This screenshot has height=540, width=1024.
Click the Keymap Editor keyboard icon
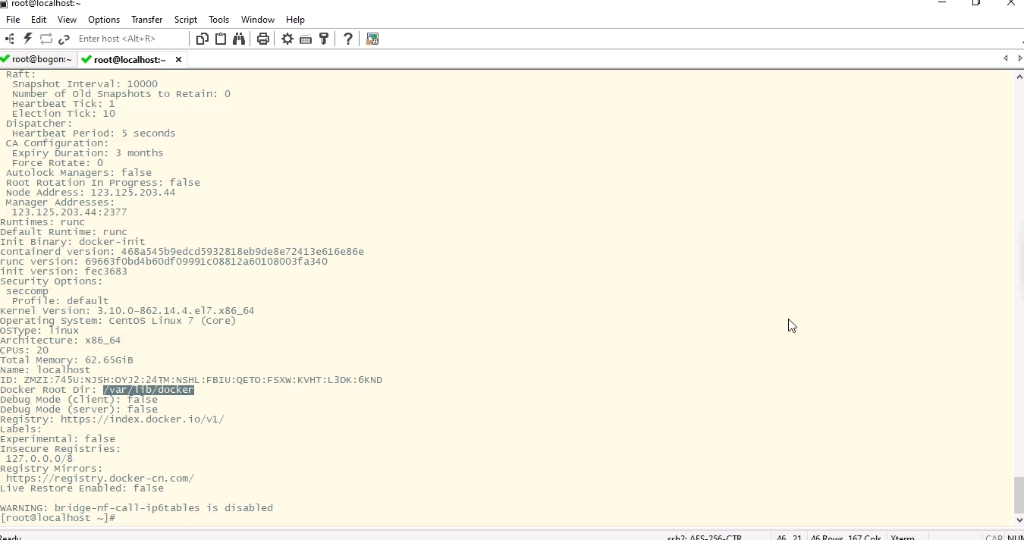click(306, 39)
